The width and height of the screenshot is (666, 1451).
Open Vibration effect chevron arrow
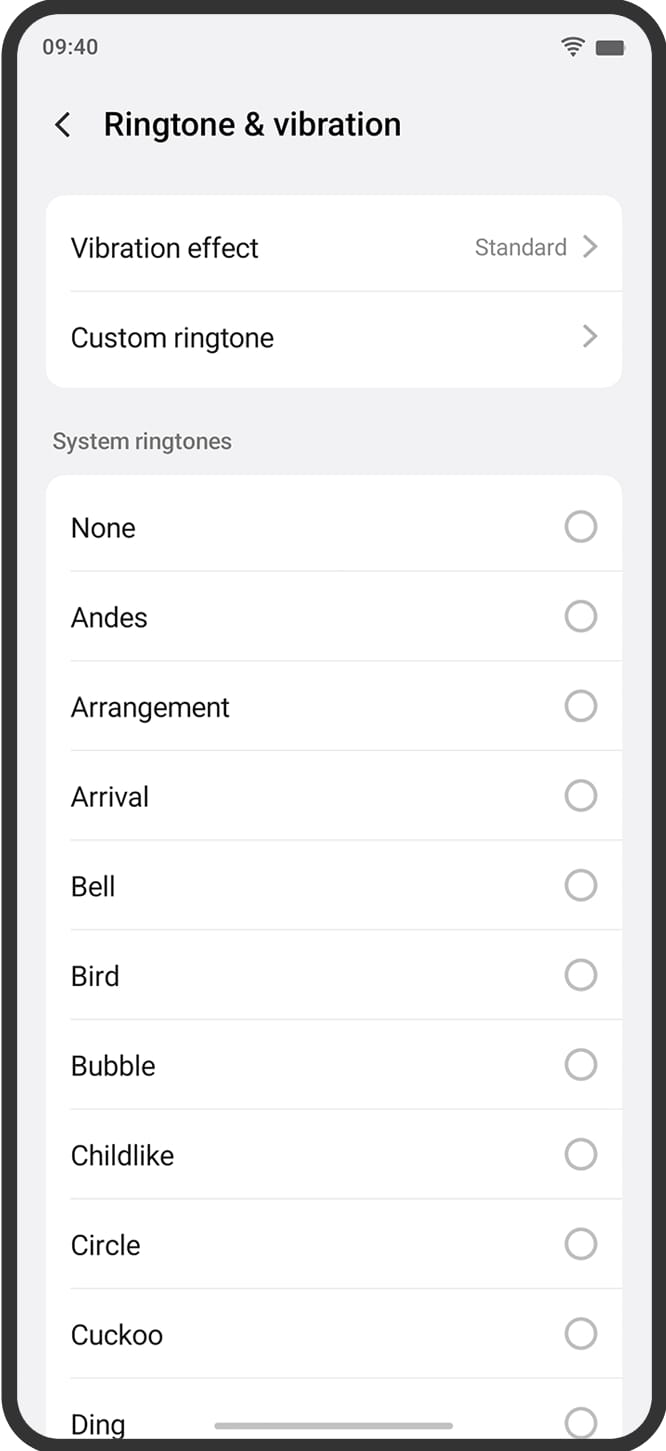click(x=590, y=247)
